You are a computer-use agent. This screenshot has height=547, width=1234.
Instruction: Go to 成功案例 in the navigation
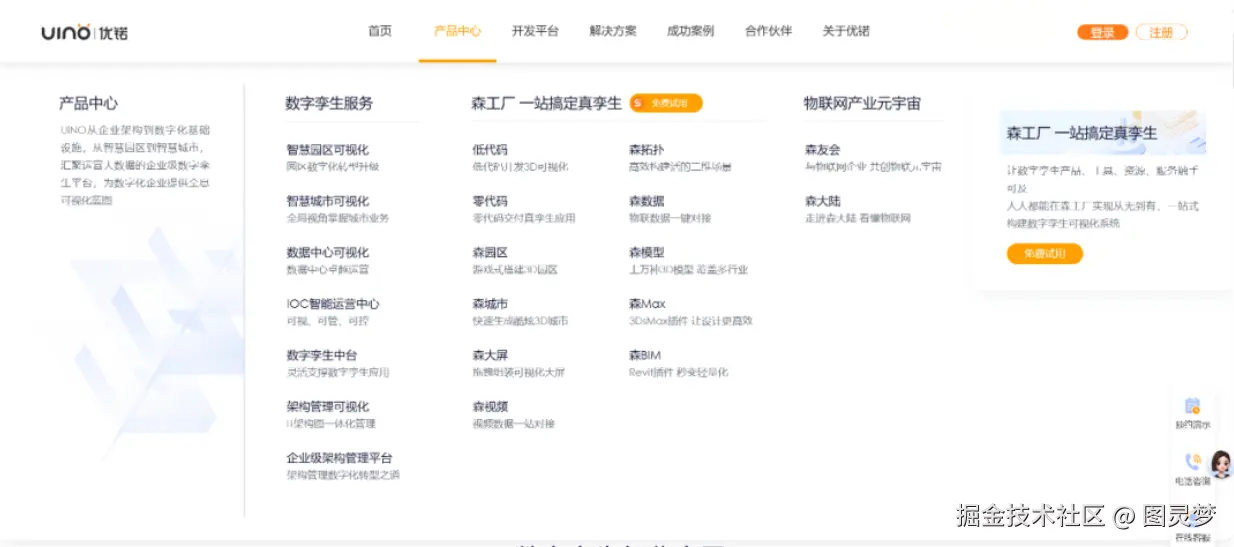point(690,31)
